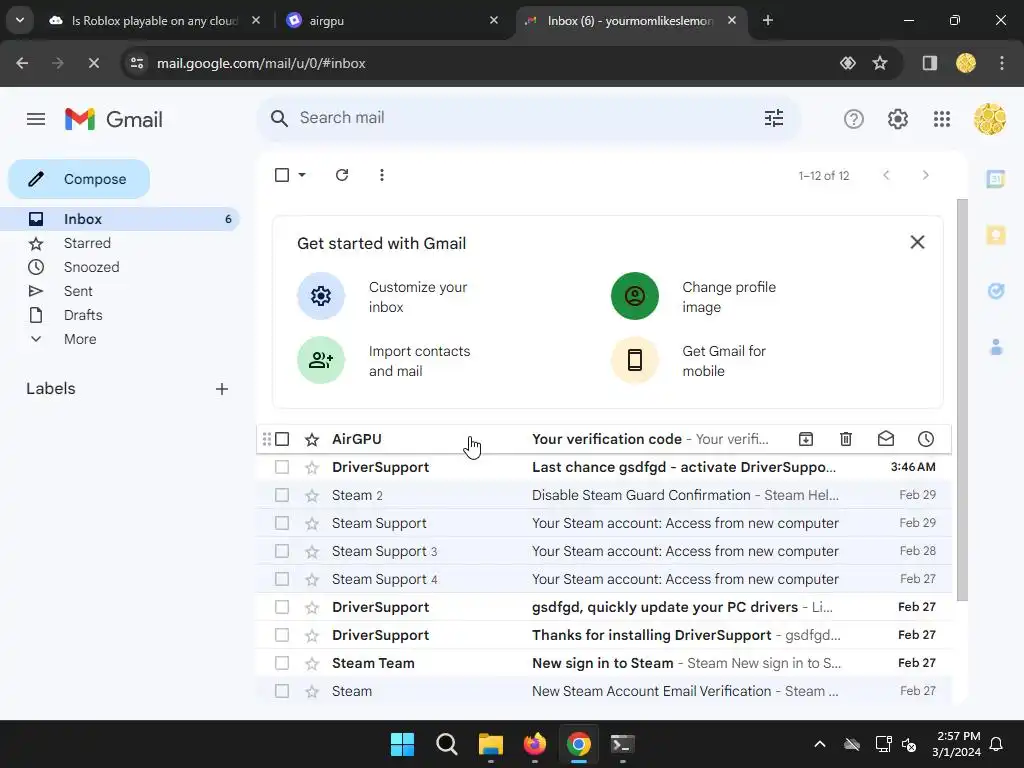Screen dimensions: 1024x768
Task: Create a new label with plus icon
Action: point(222,389)
